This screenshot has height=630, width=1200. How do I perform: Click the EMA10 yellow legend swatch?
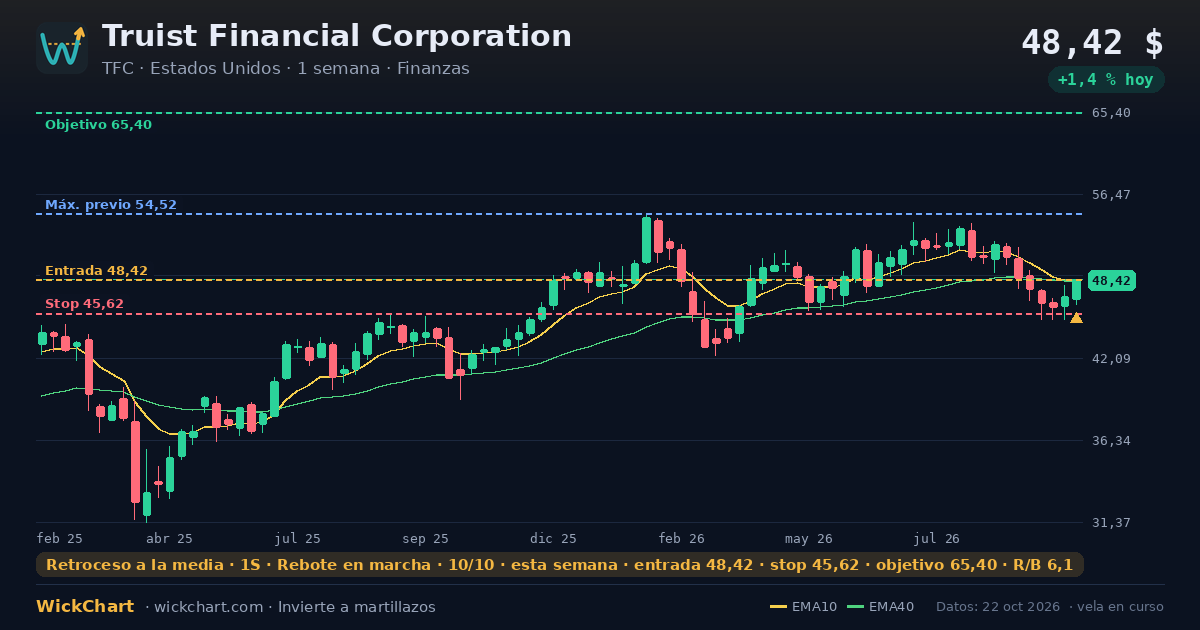779,607
